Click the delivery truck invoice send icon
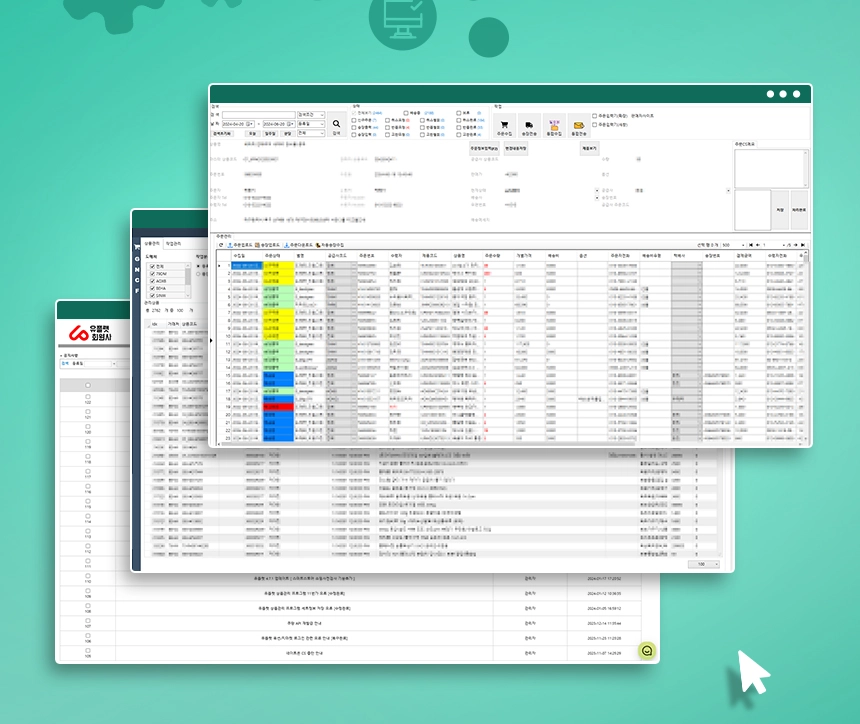Image resolution: width=860 pixels, height=724 pixels. (529, 126)
